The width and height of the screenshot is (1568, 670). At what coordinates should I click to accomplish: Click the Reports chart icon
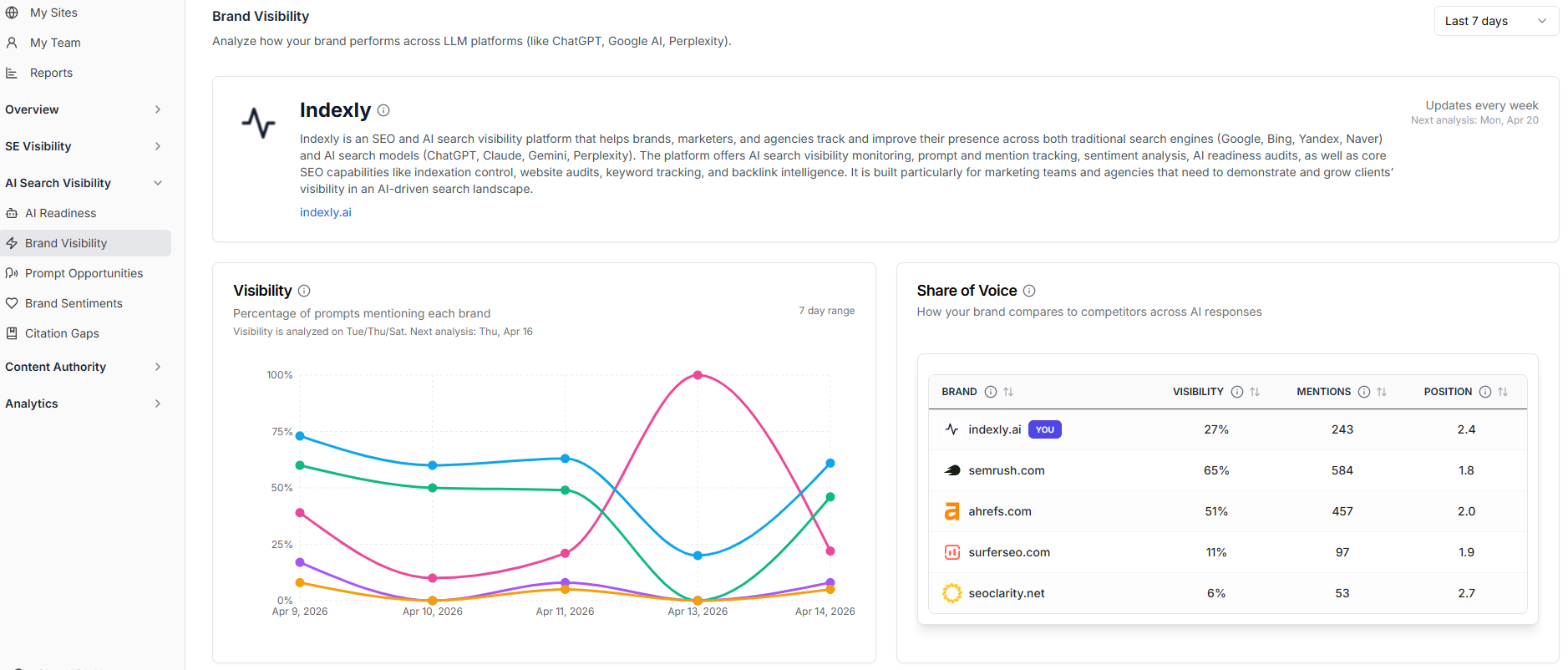[12, 73]
